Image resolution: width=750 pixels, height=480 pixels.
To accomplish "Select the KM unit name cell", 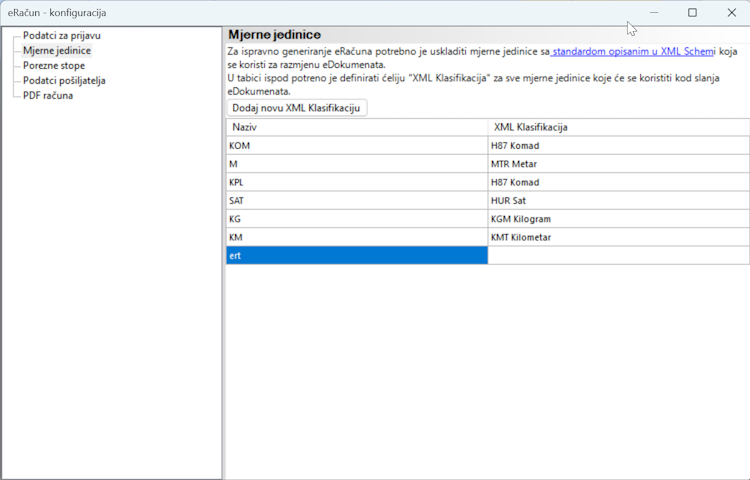I will pos(356,237).
